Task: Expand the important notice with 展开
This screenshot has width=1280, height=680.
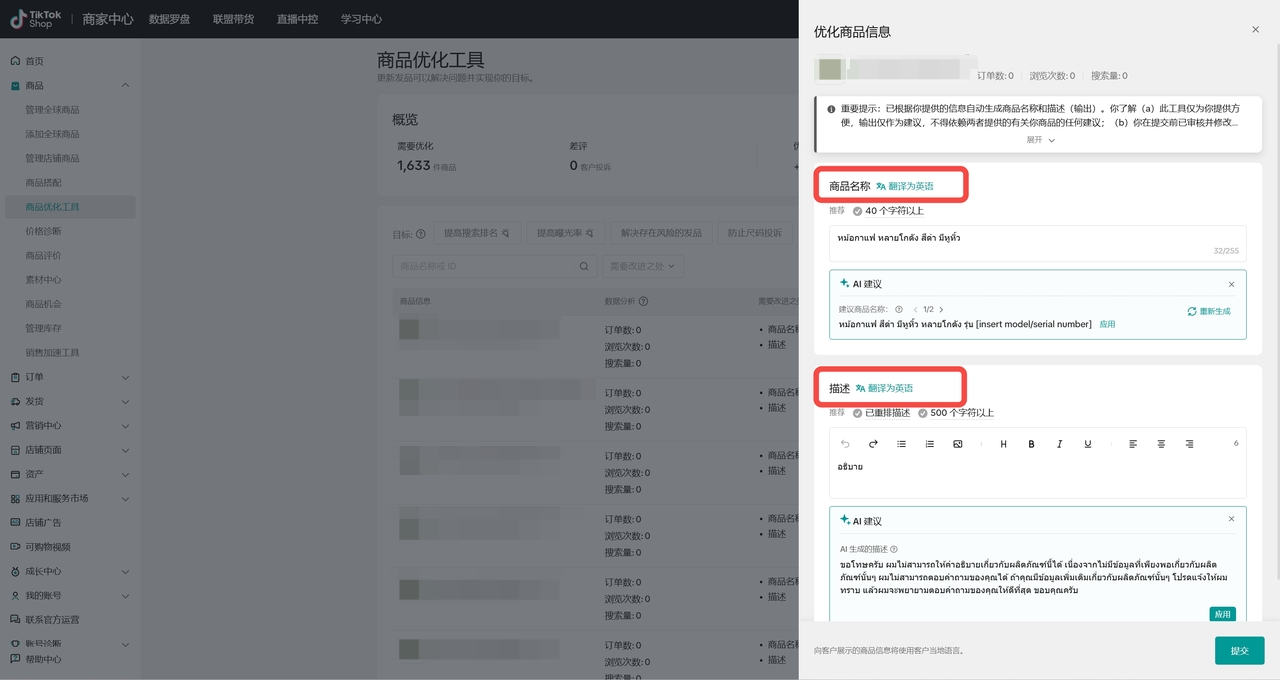Action: tap(1039, 140)
